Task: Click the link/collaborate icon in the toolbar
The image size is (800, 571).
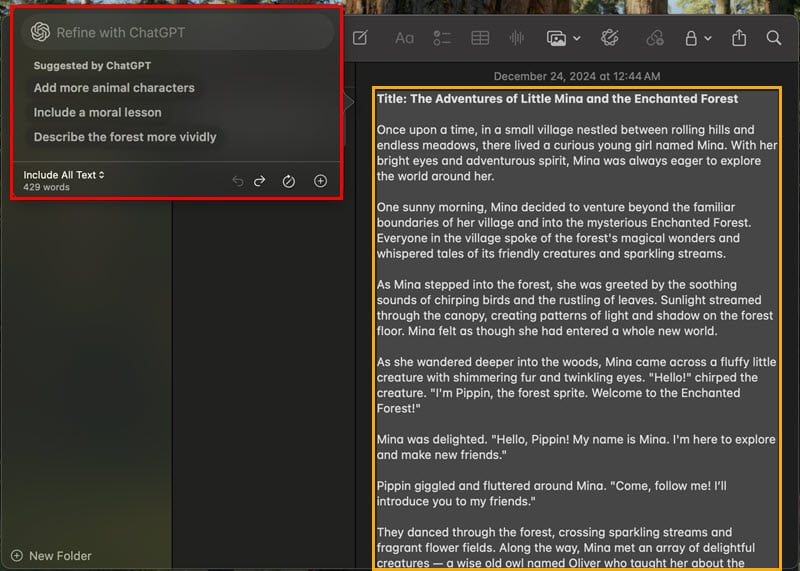Action: [654, 39]
